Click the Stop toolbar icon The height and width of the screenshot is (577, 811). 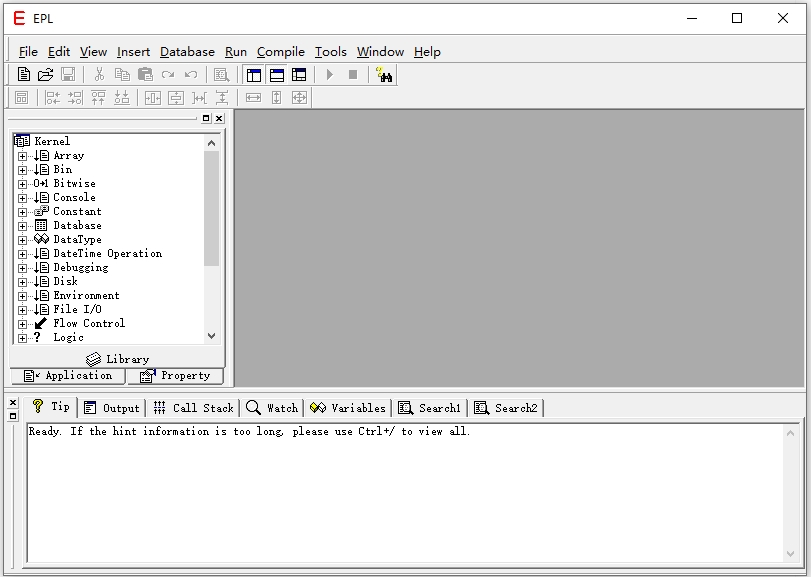pos(352,74)
